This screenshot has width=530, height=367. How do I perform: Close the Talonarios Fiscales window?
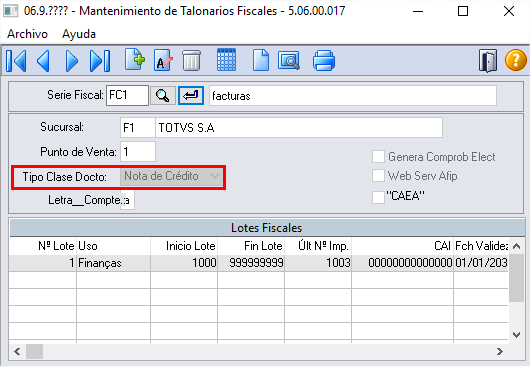pyautogui.click(x=509, y=11)
